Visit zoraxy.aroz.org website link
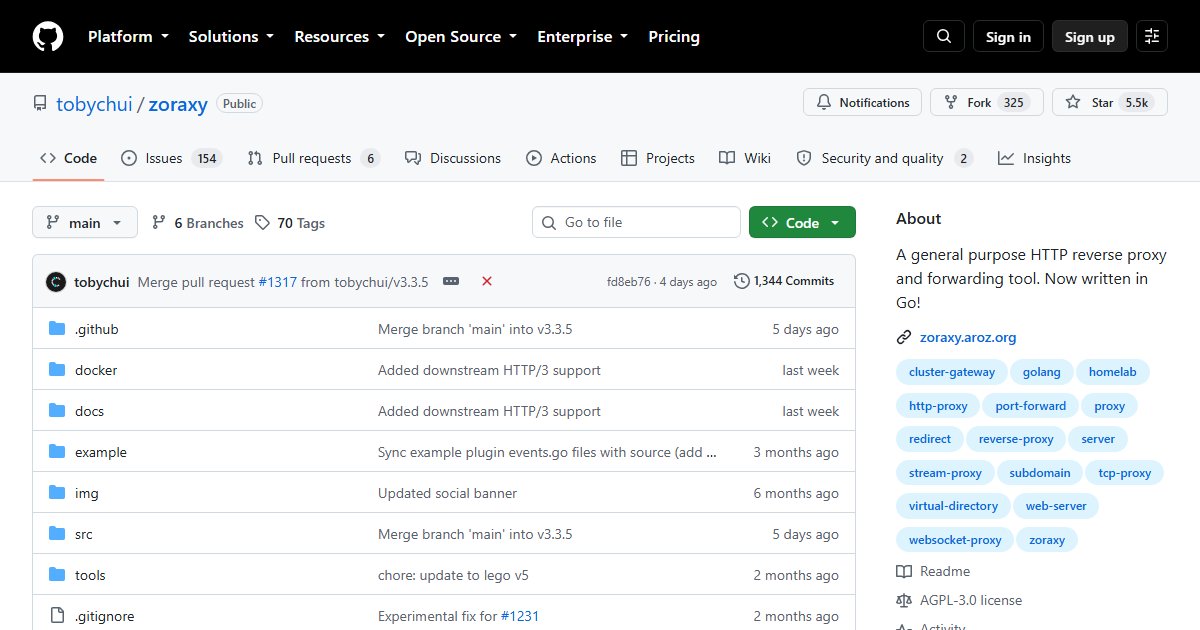This screenshot has height=630, width=1200. pos(968,337)
